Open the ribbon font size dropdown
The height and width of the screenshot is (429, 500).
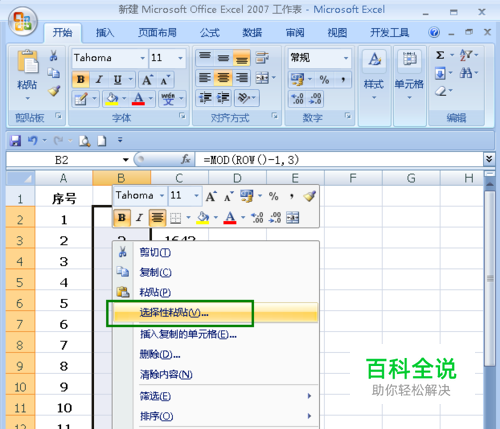point(180,58)
